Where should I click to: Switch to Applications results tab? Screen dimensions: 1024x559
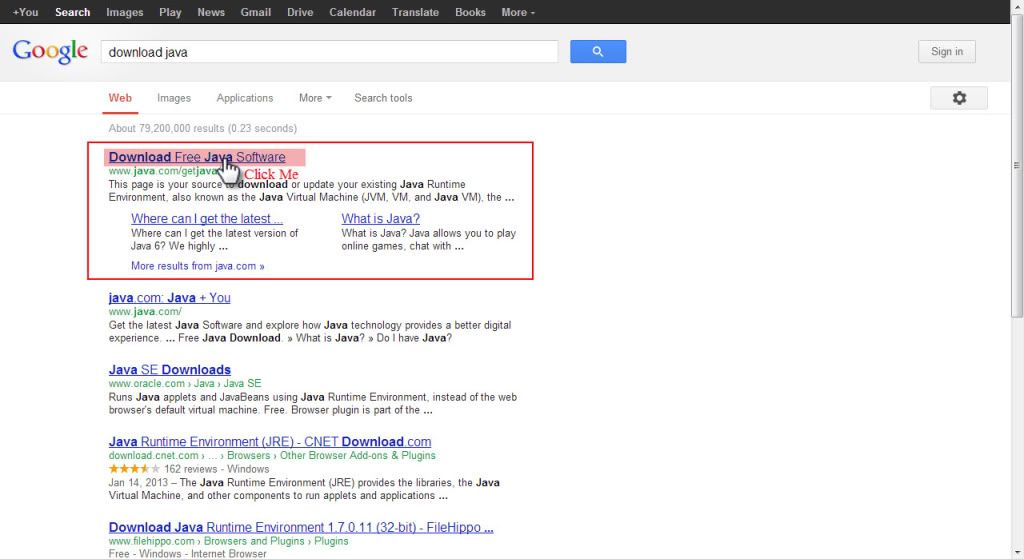[245, 98]
